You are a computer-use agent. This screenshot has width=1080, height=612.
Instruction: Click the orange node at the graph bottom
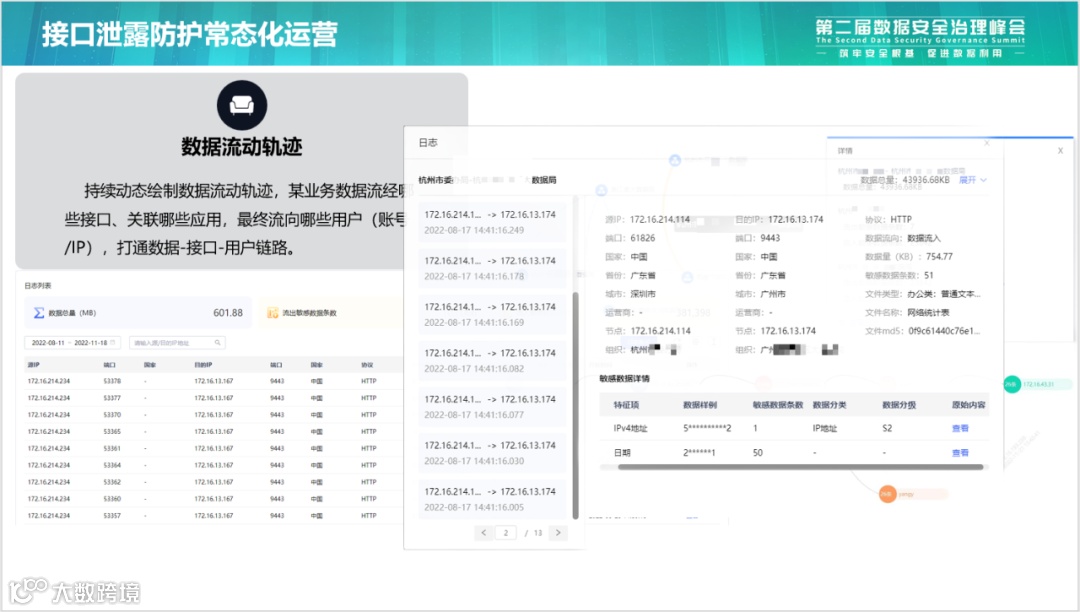pos(887,494)
